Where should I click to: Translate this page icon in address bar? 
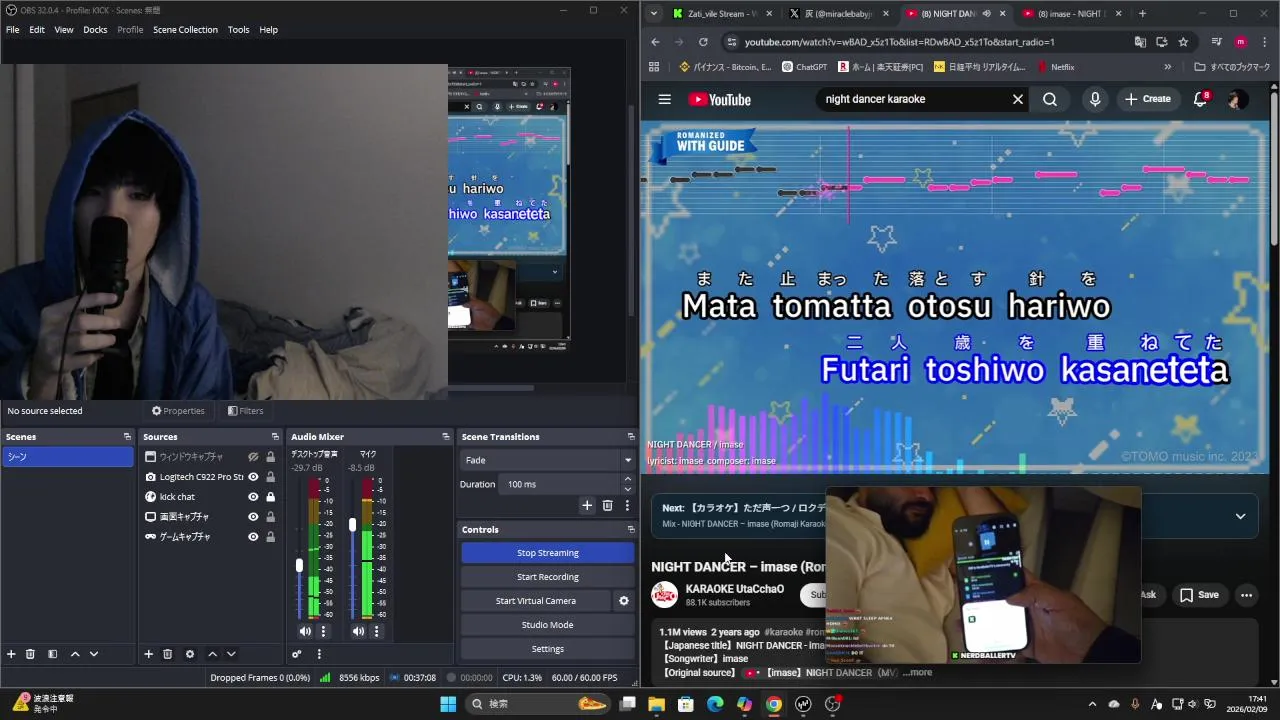click(1140, 42)
